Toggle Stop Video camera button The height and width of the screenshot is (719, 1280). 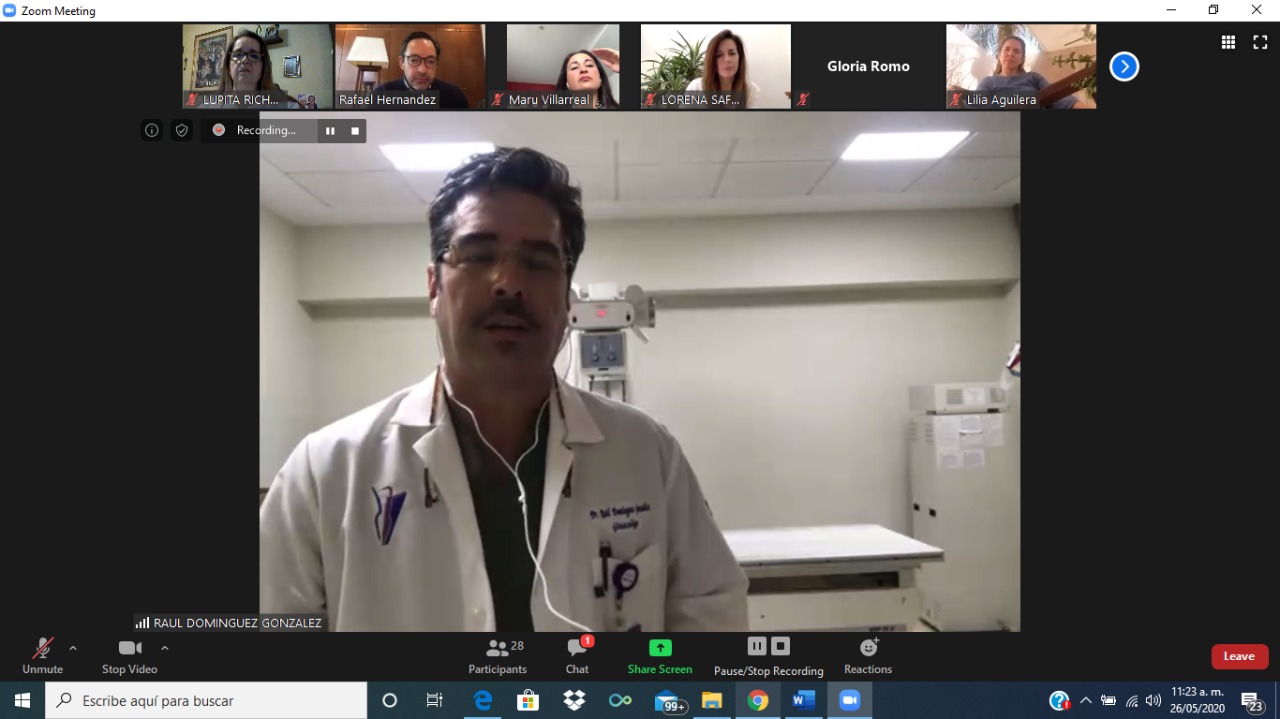129,656
